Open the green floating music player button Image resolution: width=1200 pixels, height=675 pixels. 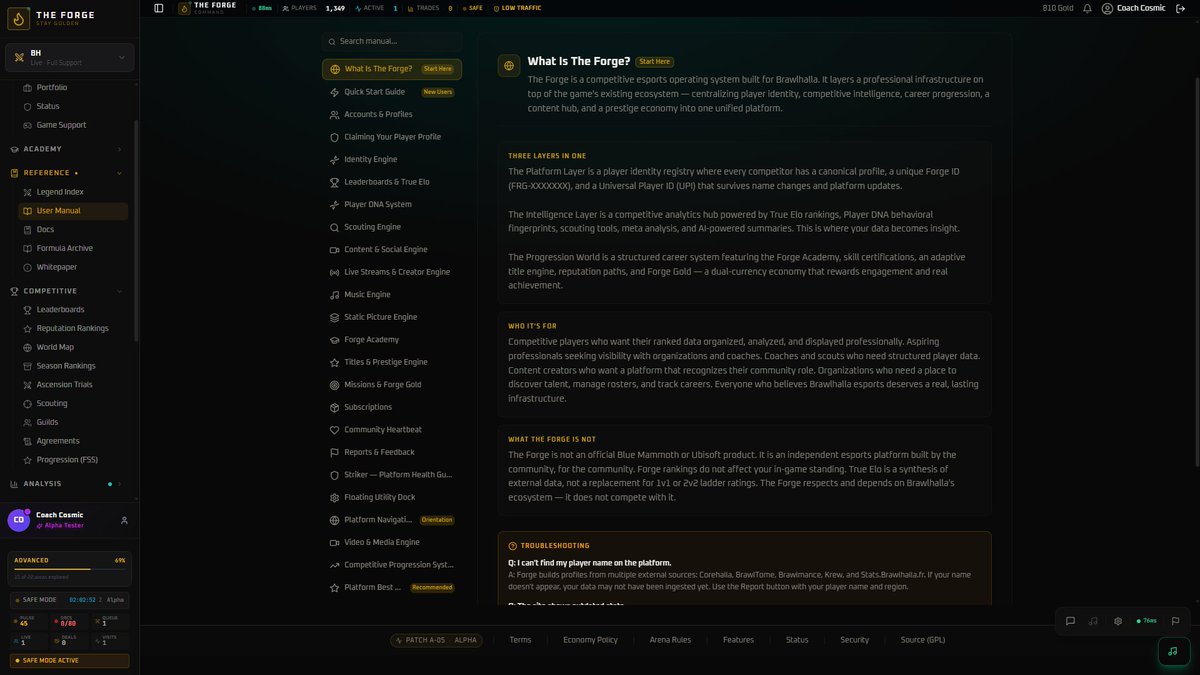[1172, 651]
